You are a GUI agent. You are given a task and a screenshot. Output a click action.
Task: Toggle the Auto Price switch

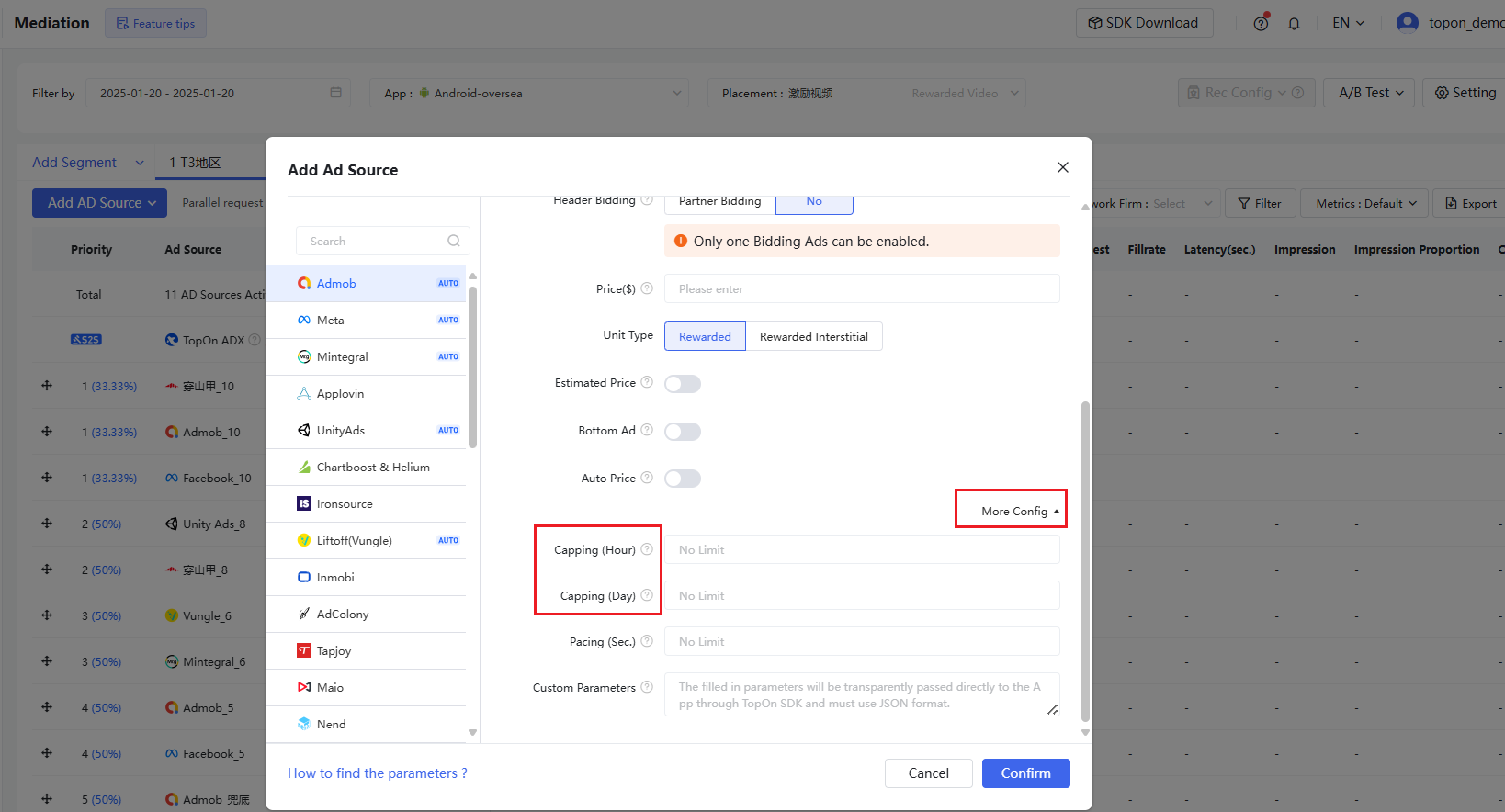(683, 479)
